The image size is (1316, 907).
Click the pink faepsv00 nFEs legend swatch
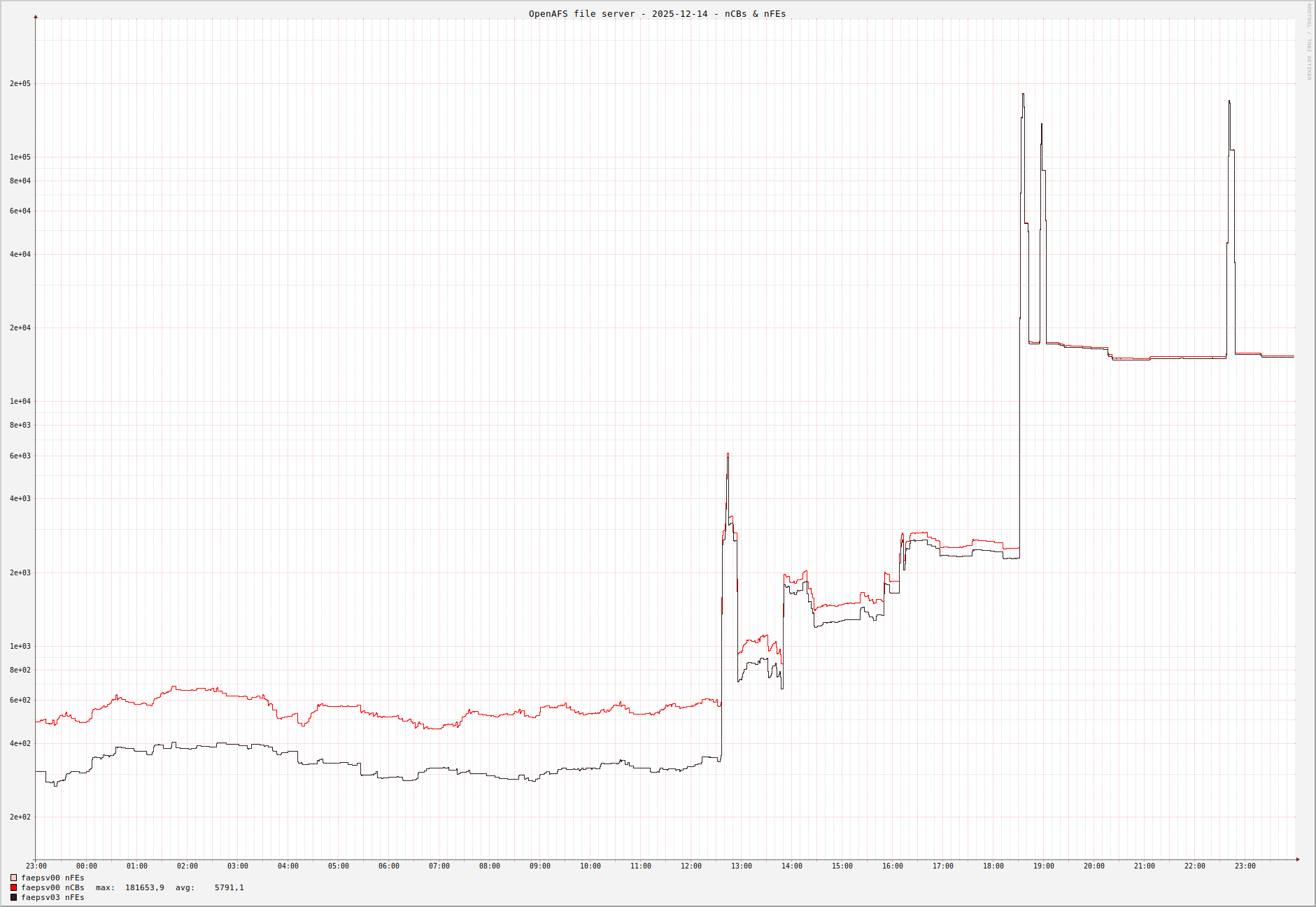(13, 878)
